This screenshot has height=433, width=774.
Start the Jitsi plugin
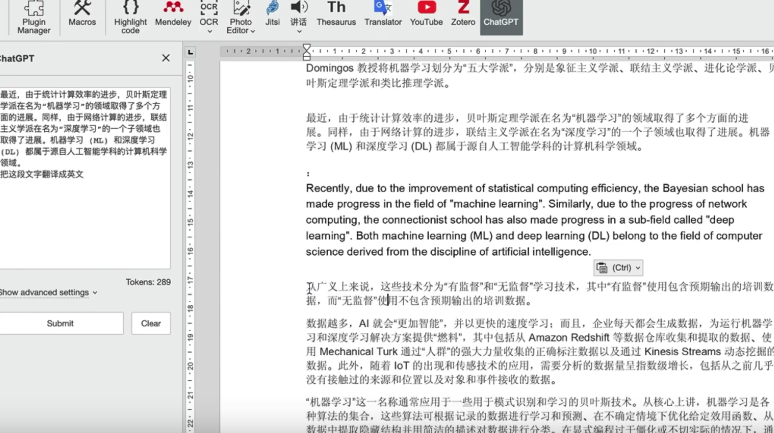click(272, 14)
